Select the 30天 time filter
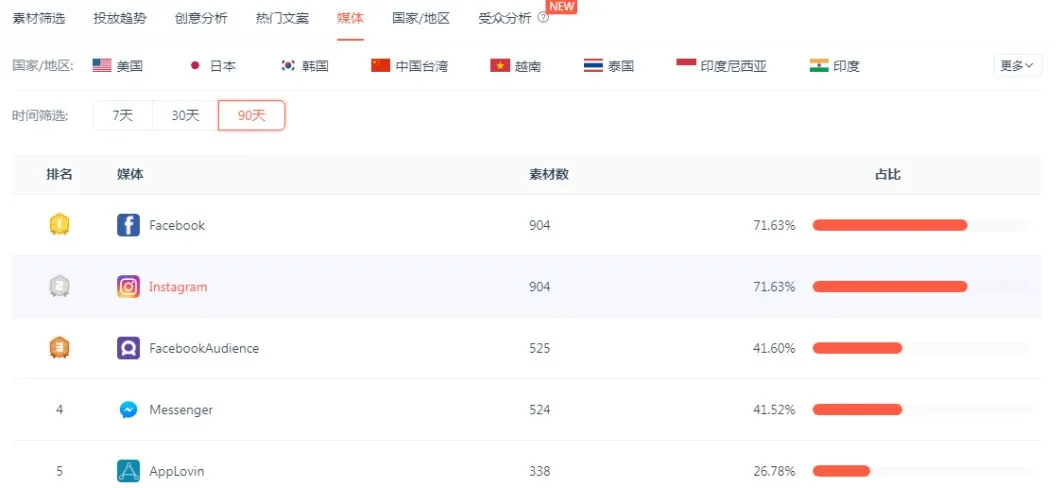 tap(185, 115)
